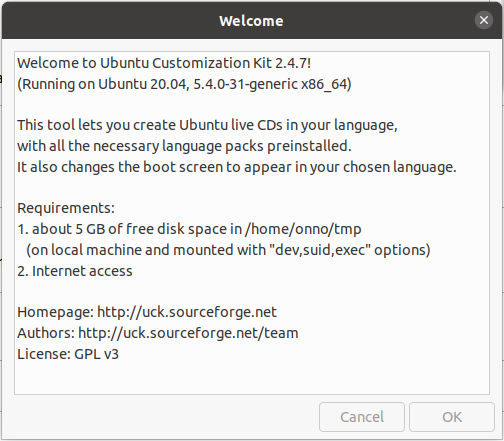Click the Cancel button
The width and height of the screenshot is (504, 441).
(362, 417)
